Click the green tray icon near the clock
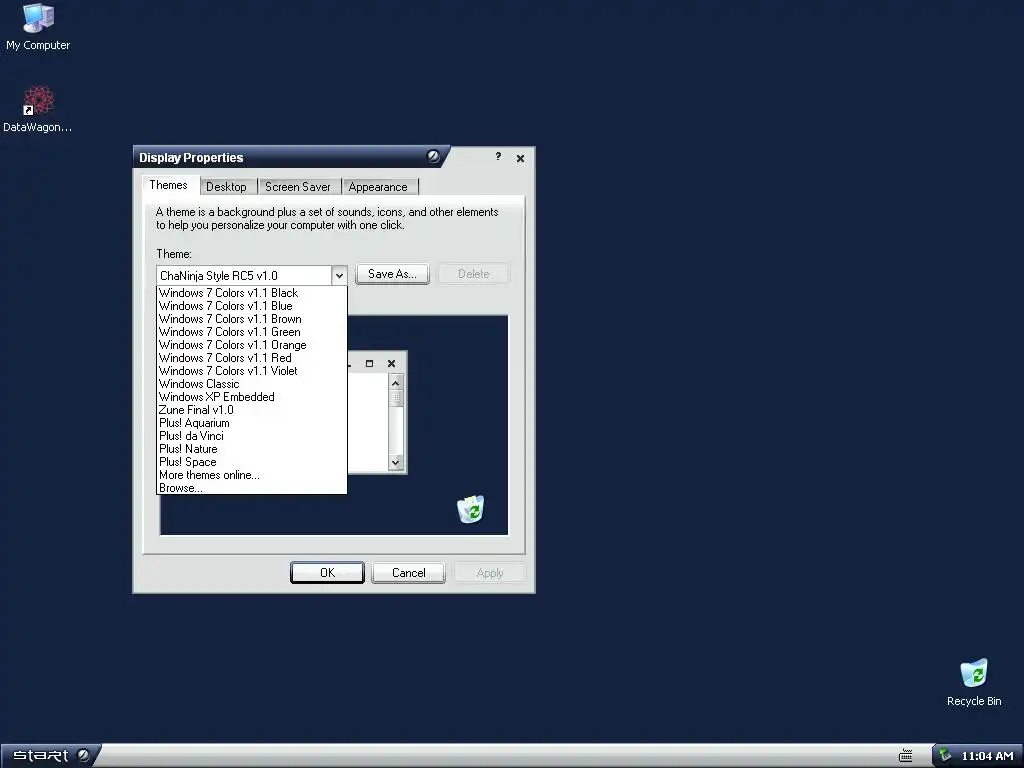 (945, 756)
